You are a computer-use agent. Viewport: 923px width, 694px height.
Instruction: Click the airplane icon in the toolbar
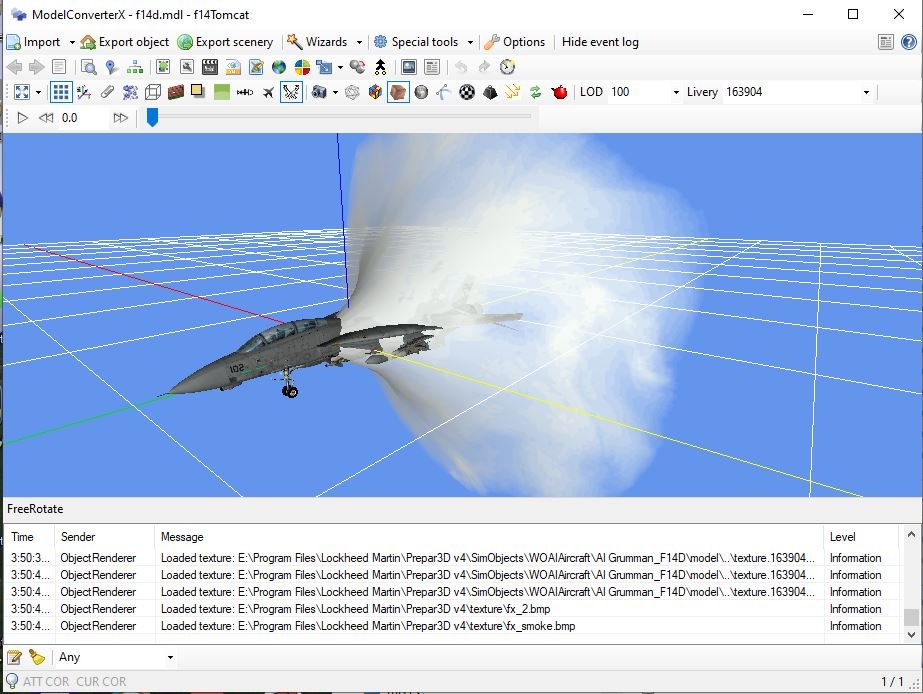268,92
